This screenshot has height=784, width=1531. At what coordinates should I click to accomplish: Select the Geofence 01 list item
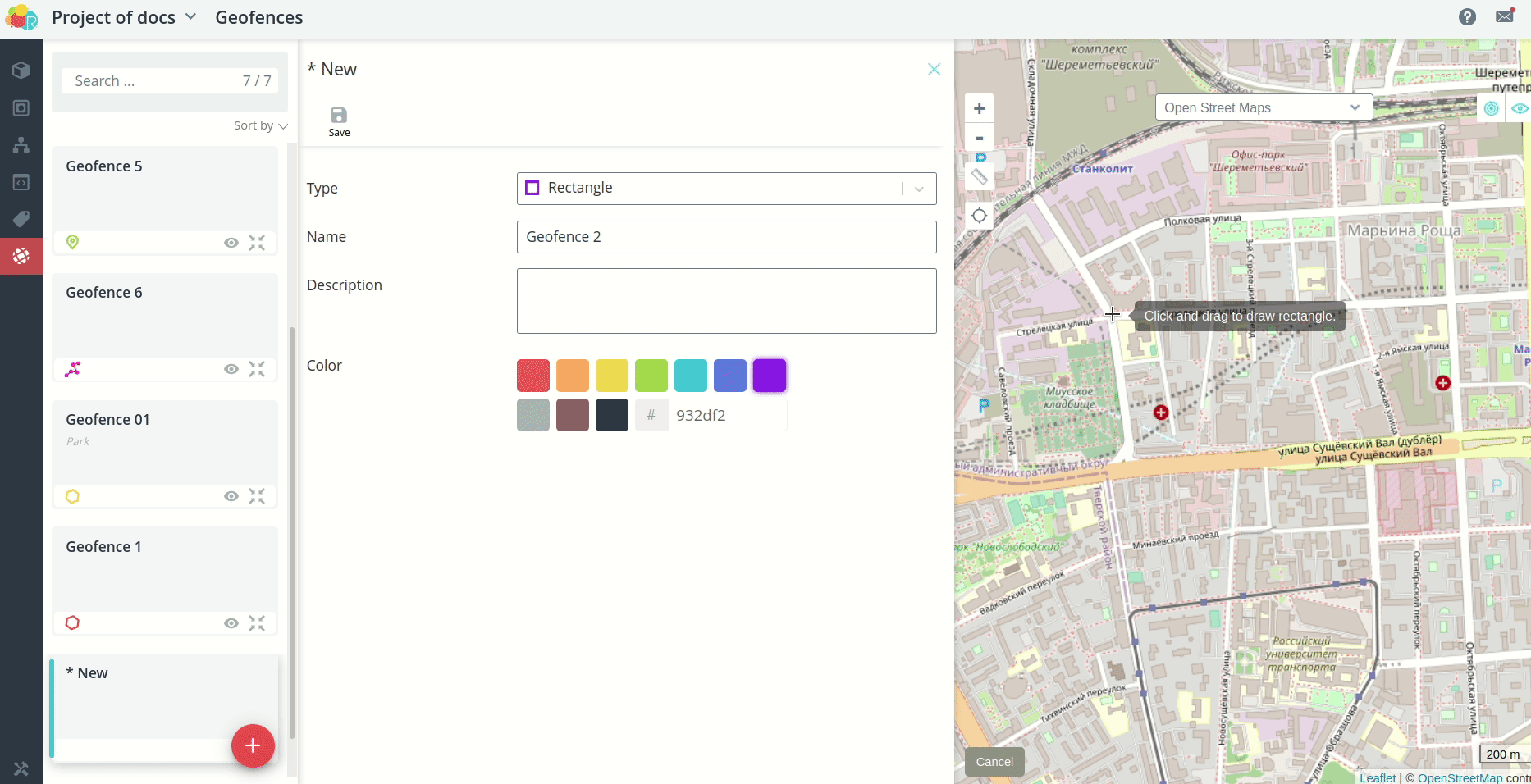pyautogui.click(x=164, y=443)
